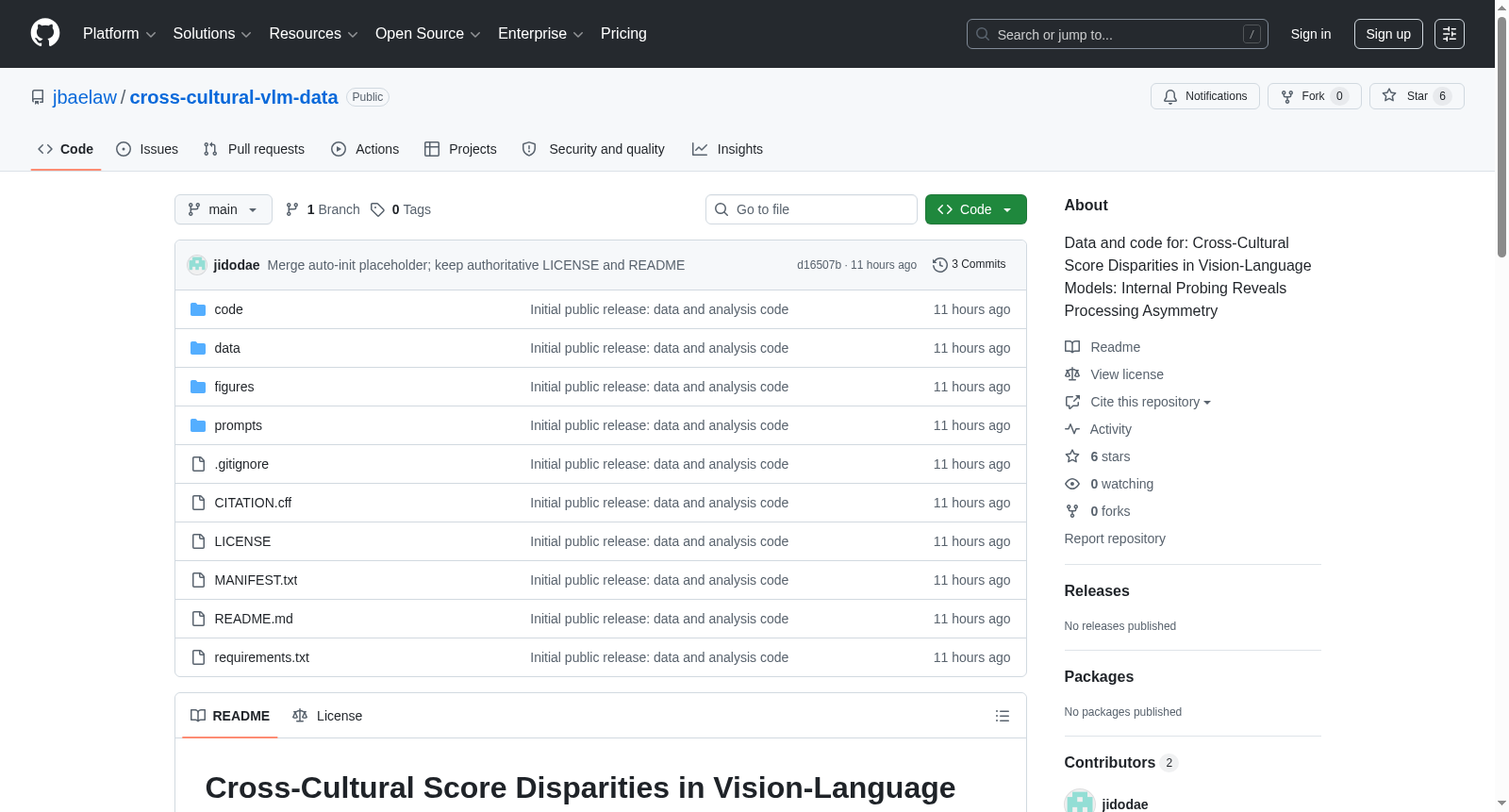Open the MANIFEST.txt file
Screen dimensions: 1509x812
coord(256,580)
